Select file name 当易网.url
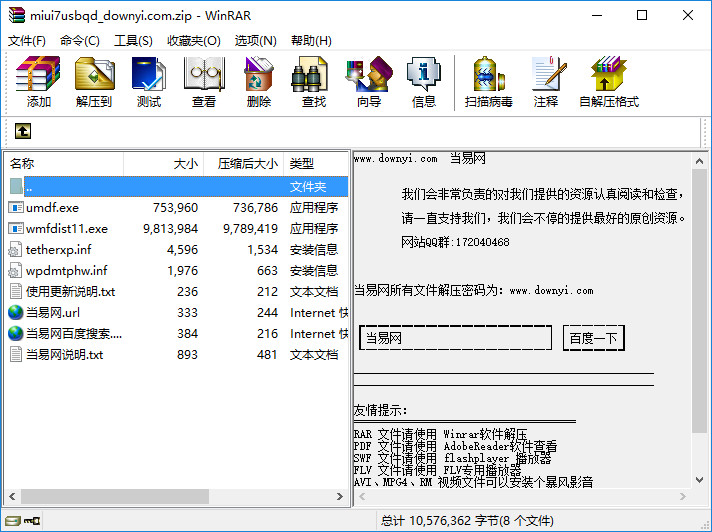712x532 pixels. [x=53, y=312]
